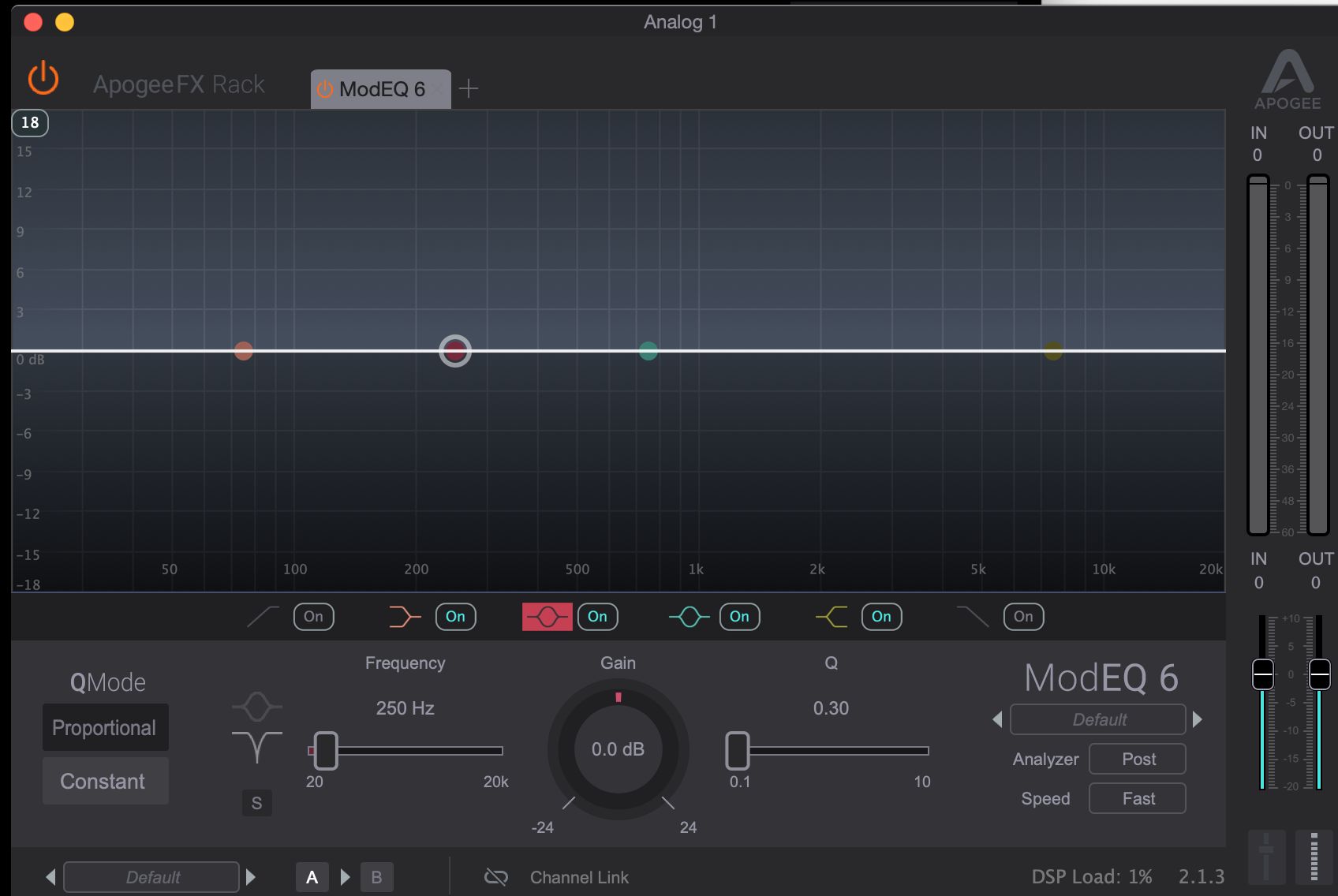Click the ApogeeFX Rack title

tap(179, 84)
